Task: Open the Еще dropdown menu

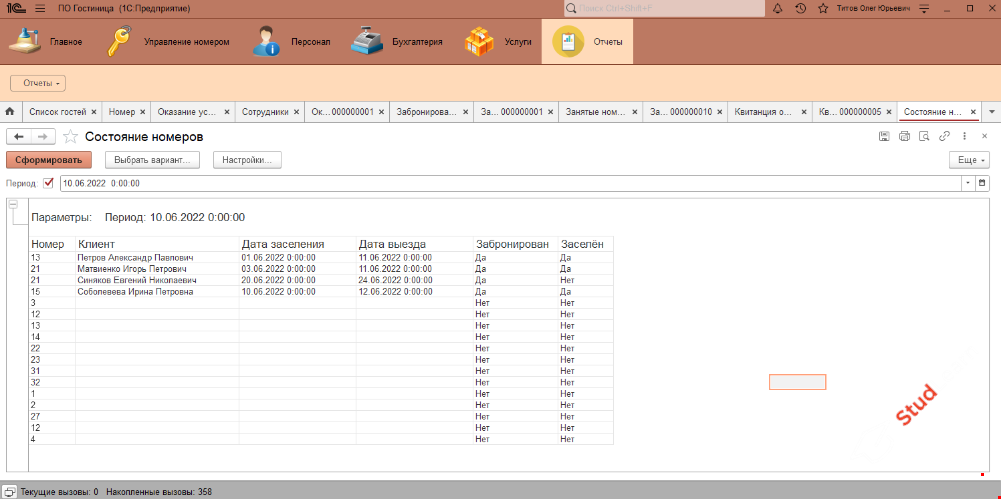Action: (x=968, y=160)
